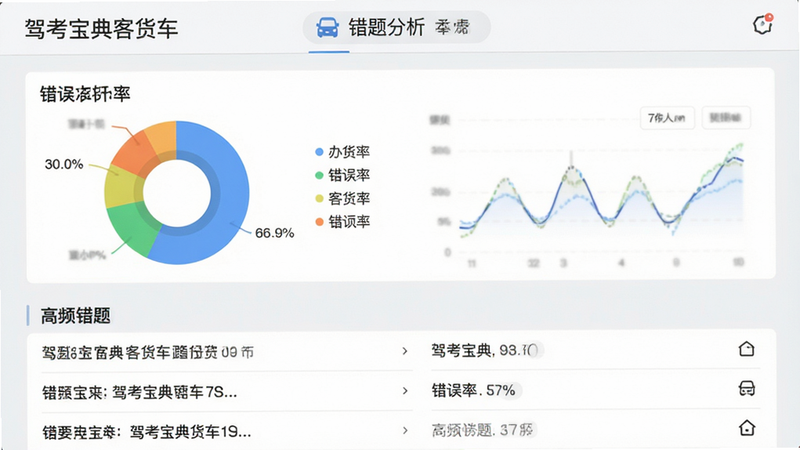Expand the row ending 货车19...
Screen dimensions: 800x450
click(x=405, y=431)
